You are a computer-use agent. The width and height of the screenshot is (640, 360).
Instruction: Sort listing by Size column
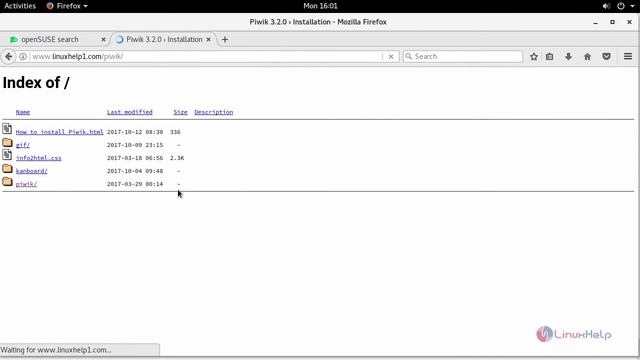click(x=180, y=112)
